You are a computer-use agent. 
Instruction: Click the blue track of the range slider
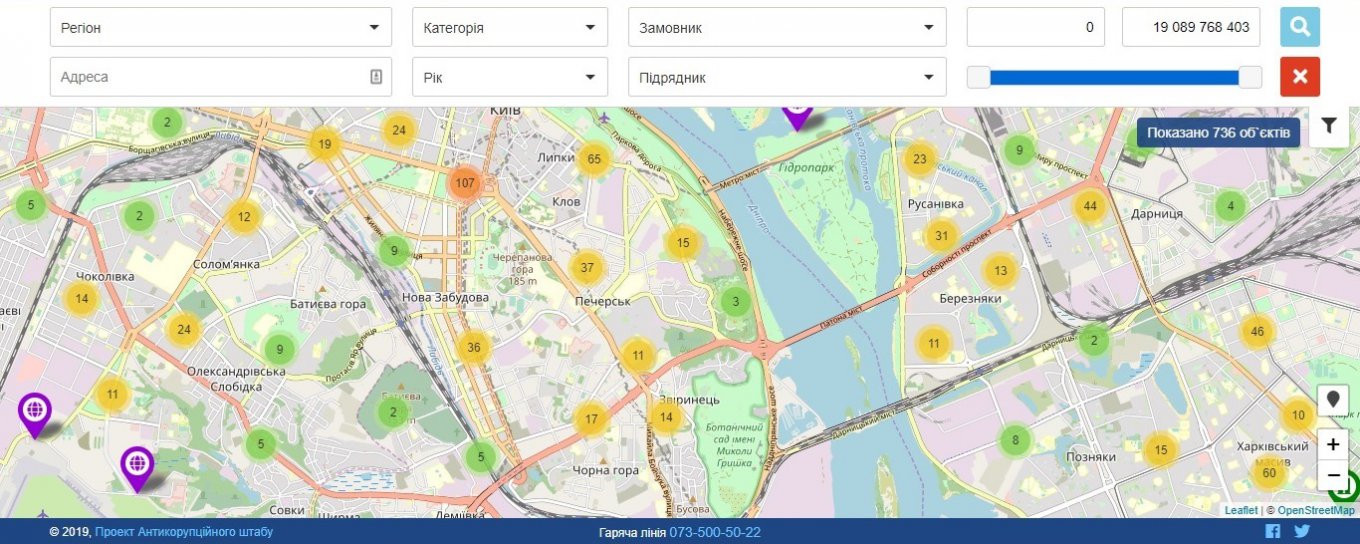1114,77
